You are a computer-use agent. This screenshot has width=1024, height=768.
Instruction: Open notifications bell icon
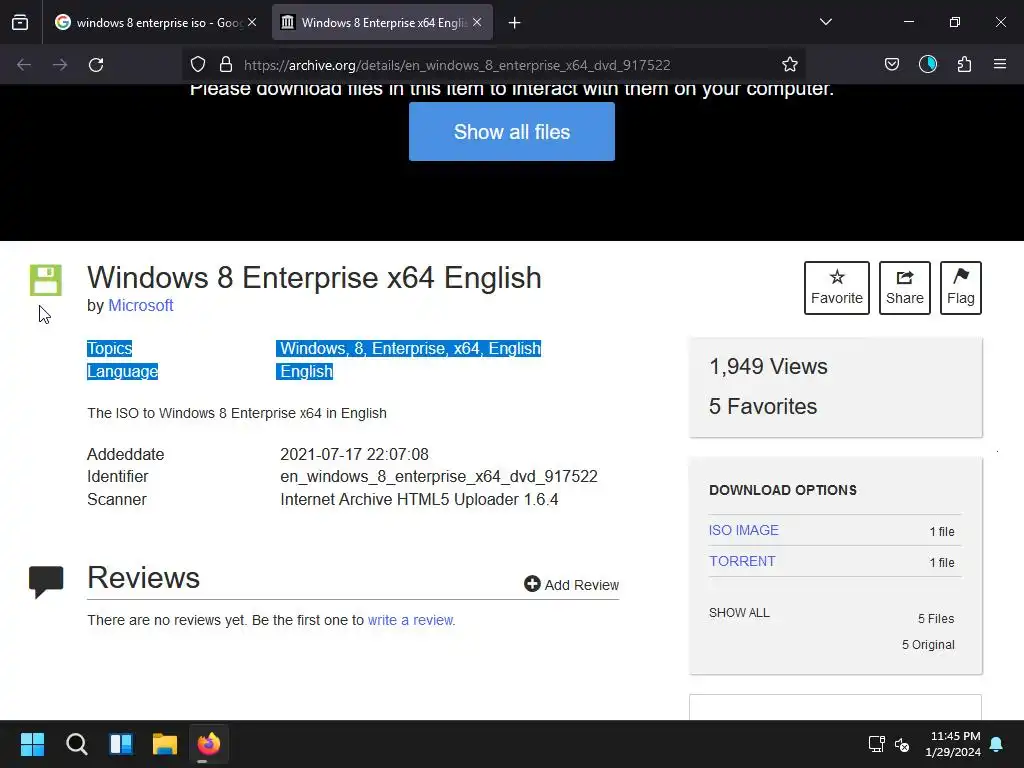(x=997, y=744)
